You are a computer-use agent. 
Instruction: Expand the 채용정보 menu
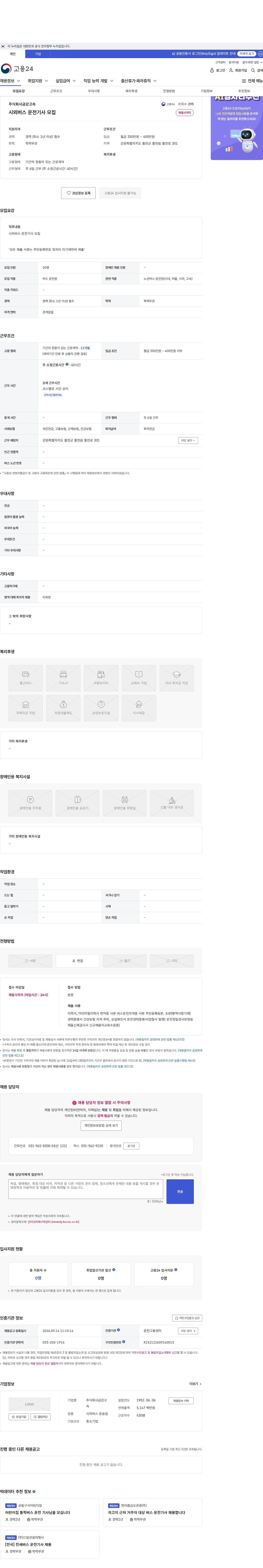10,81
